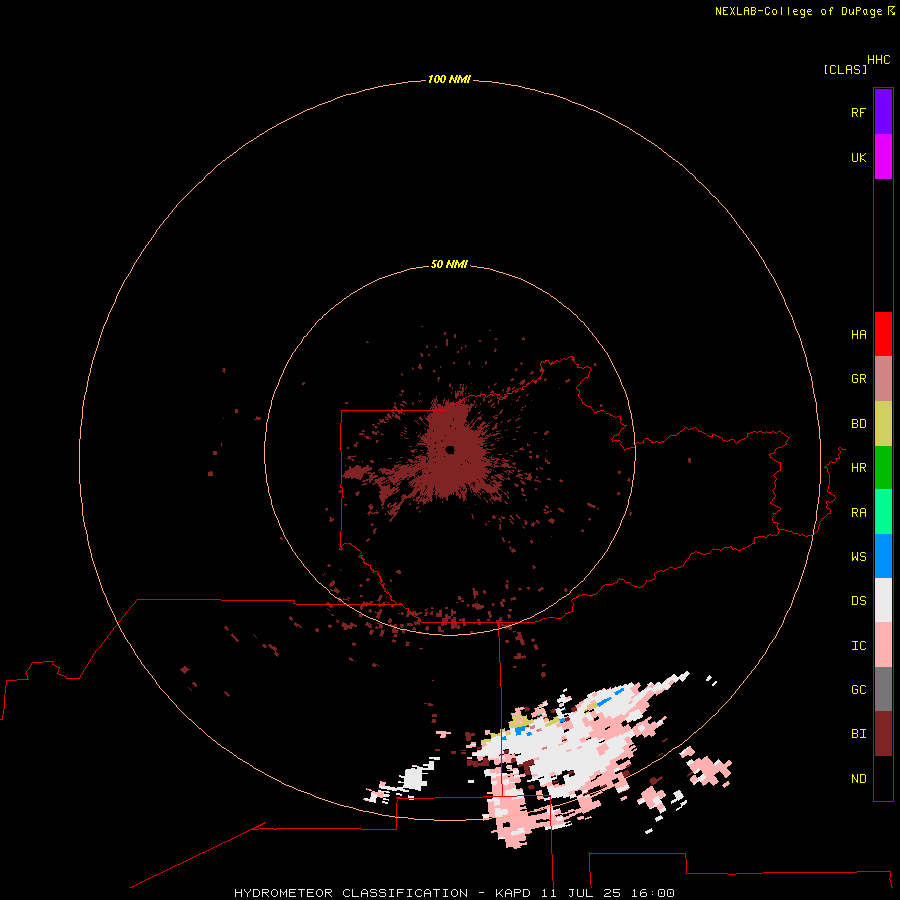This screenshot has width=900, height=900.
Task: Click the blue wet snow echo patch
Action: point(521,730)
